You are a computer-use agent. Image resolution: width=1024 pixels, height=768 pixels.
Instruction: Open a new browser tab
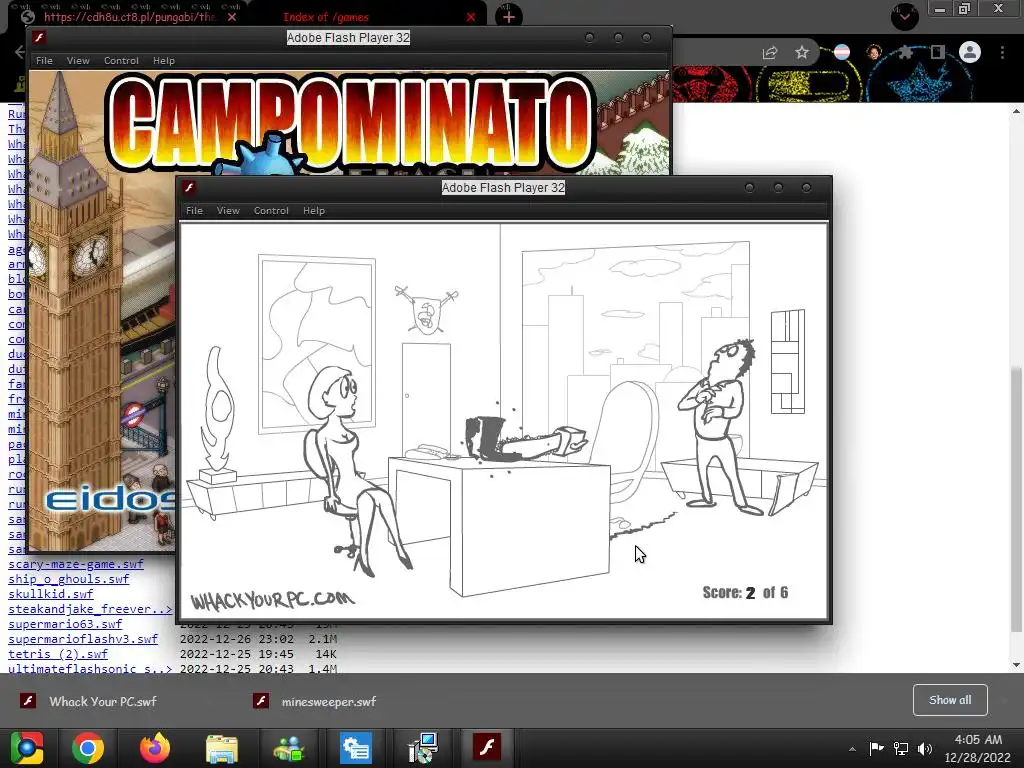coord(509,16)
